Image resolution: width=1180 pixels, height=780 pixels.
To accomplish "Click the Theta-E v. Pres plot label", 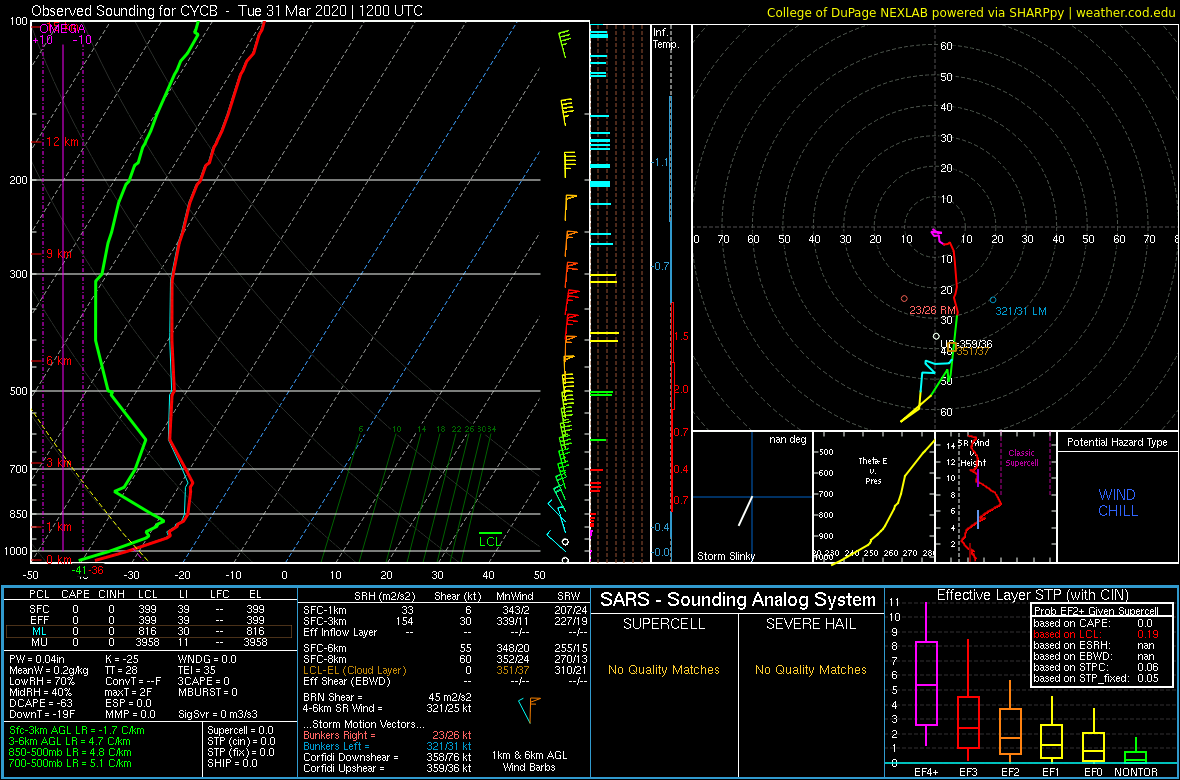I will point(874,470).
